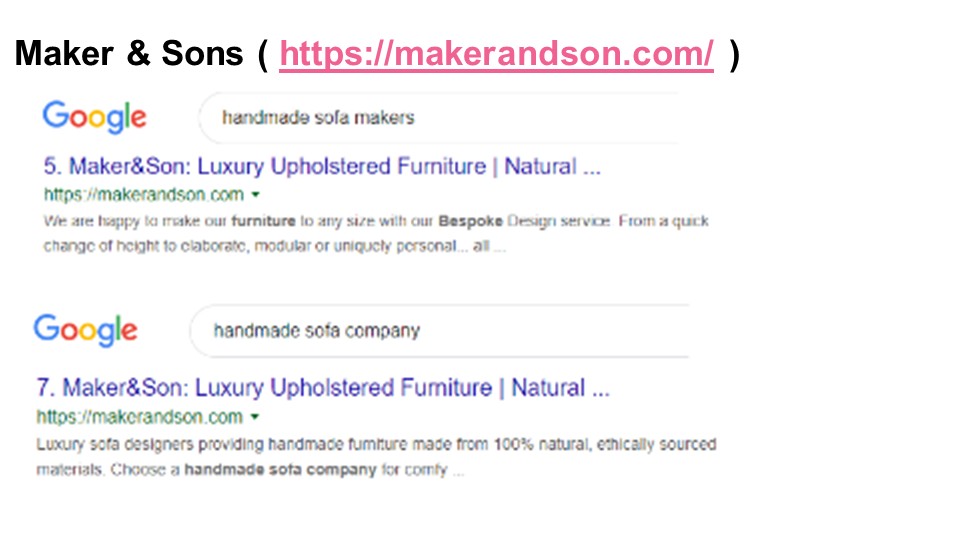Click the first result description snippet
Screen dimensions: 960x540
click(376, 233)
